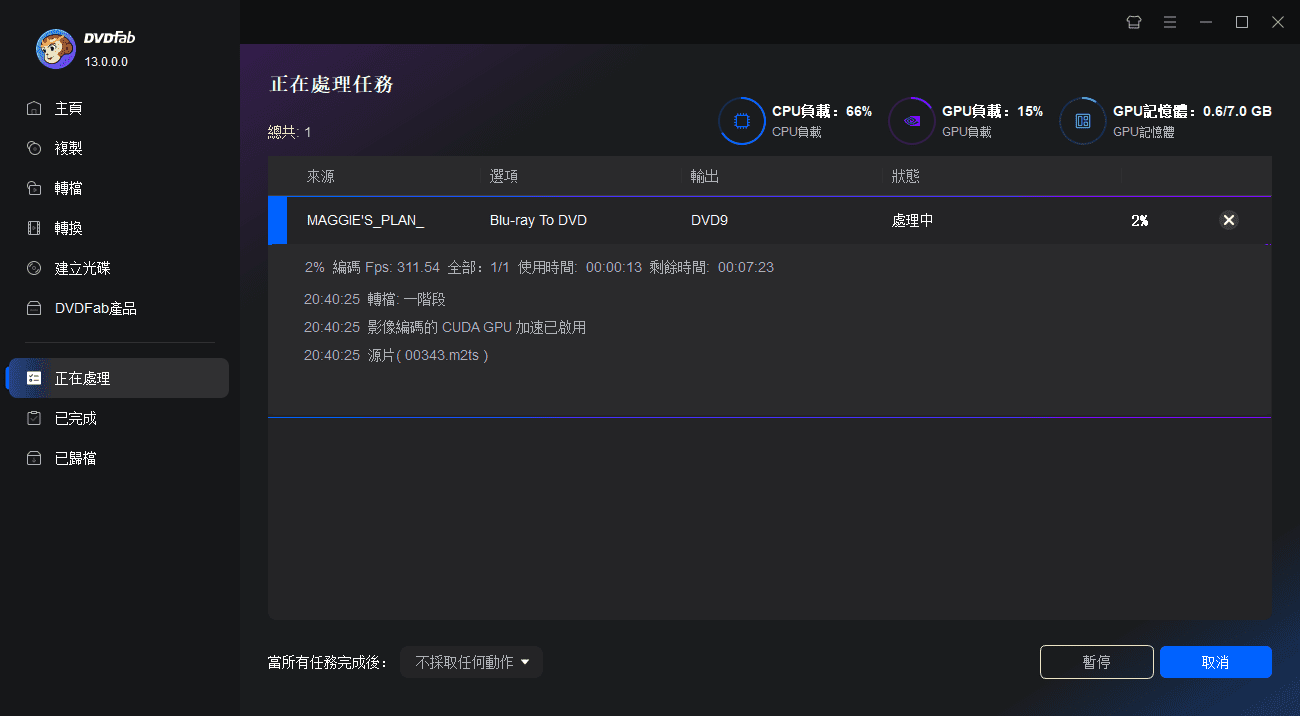Image resolution: width=1300 pixels, height=716 pixels.
Task: Click the home icon beside 主頁
Action: (x=34, y=108)
